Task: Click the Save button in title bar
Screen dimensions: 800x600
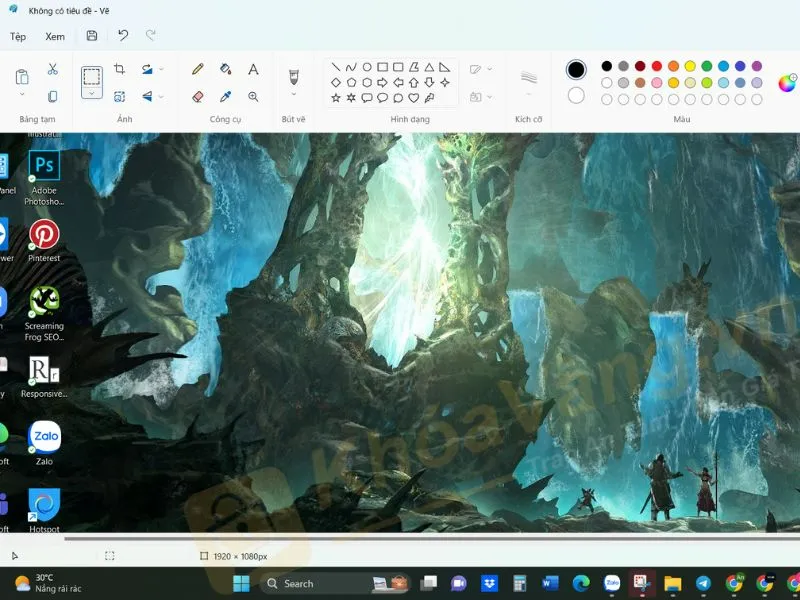Action: [92, 36]
